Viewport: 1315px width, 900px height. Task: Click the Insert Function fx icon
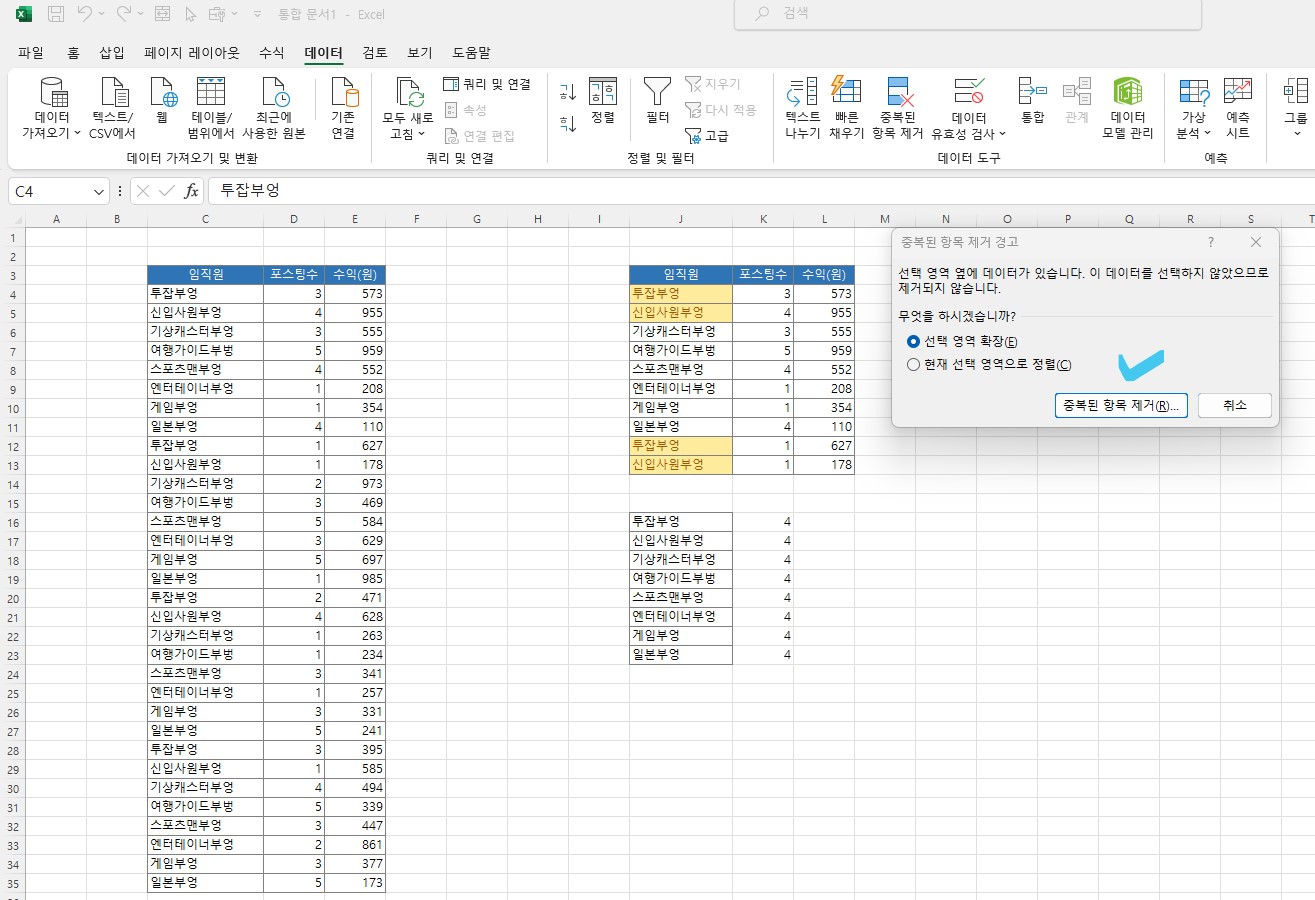(x=191, y=191)
